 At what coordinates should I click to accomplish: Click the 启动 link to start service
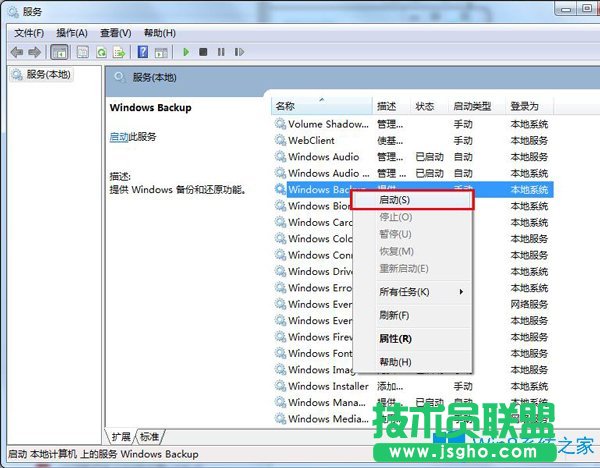(118, 137)
